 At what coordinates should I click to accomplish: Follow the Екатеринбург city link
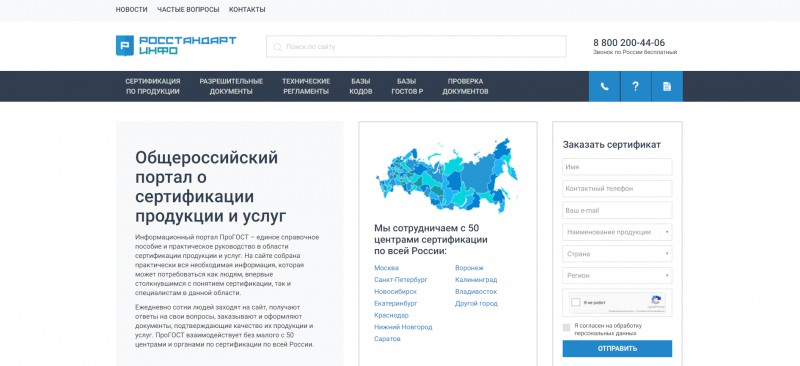(x=395, y=303)
